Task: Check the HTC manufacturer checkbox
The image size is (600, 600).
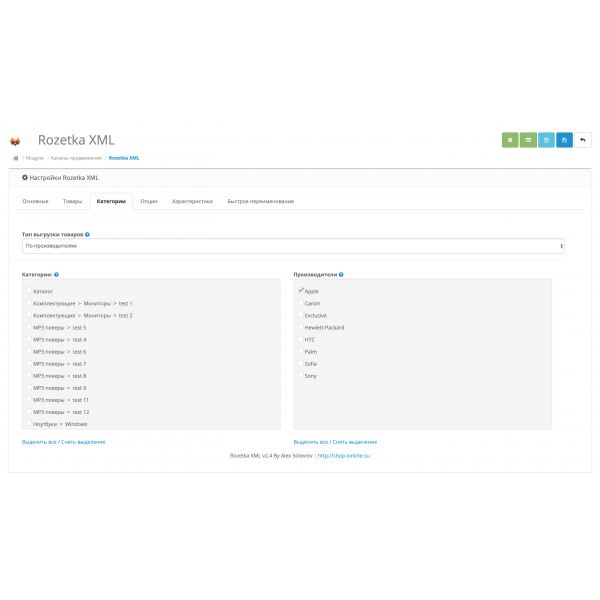Action: pos(301,339)
